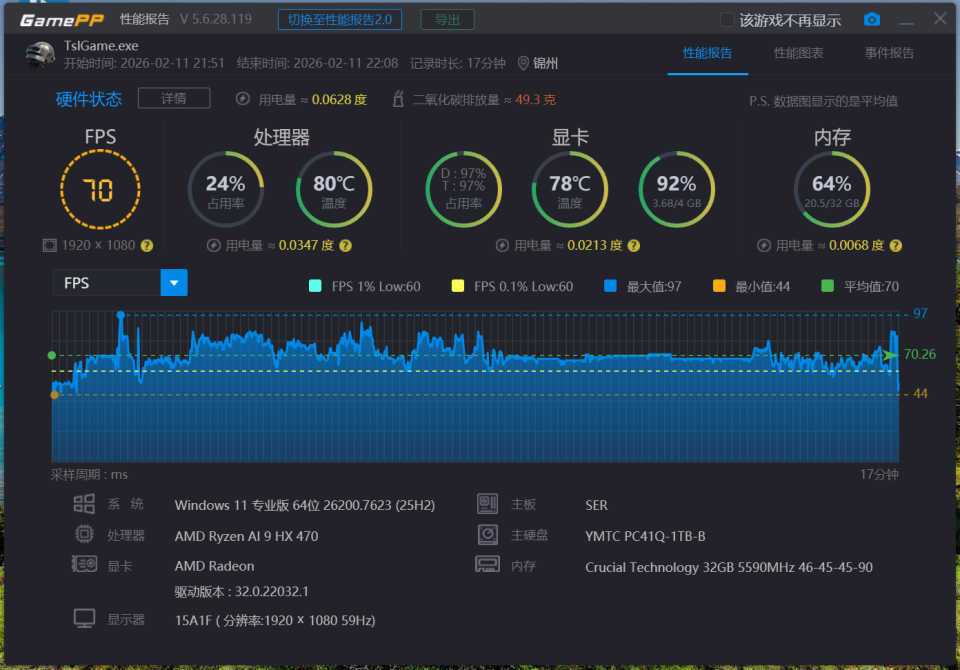Close the GamePP report window
The width and height of the screenshot is (960, 670).
940,19
